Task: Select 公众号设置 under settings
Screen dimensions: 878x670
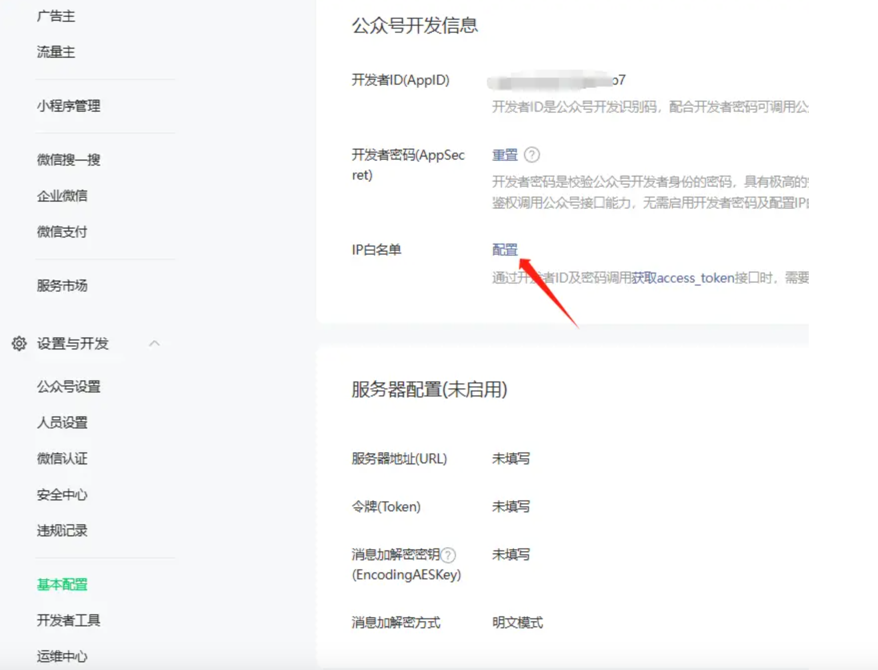Action: [x=68, y=387]
